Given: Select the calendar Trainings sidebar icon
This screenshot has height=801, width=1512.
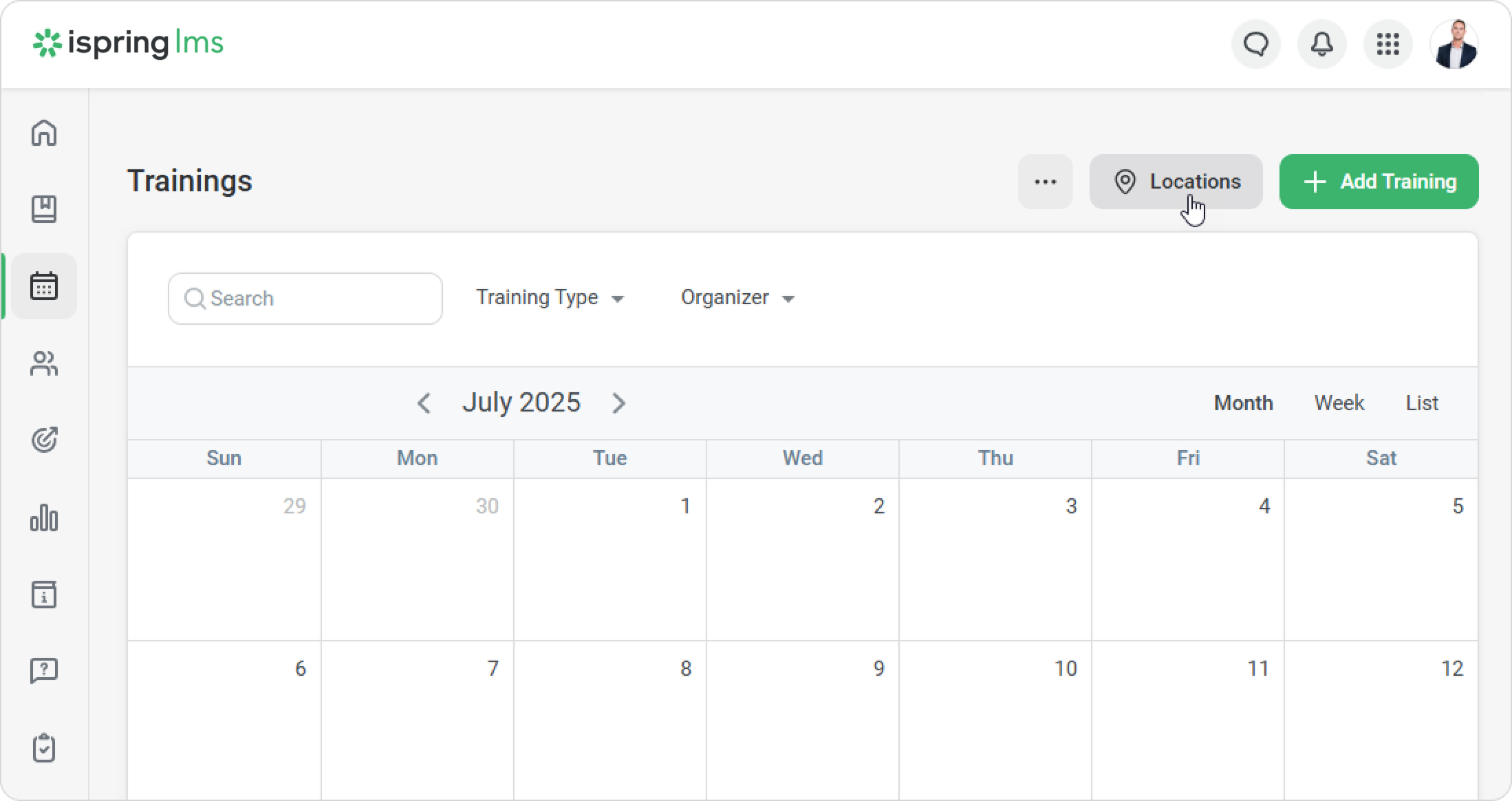Looking at the screenshot, I should point(44,286).
